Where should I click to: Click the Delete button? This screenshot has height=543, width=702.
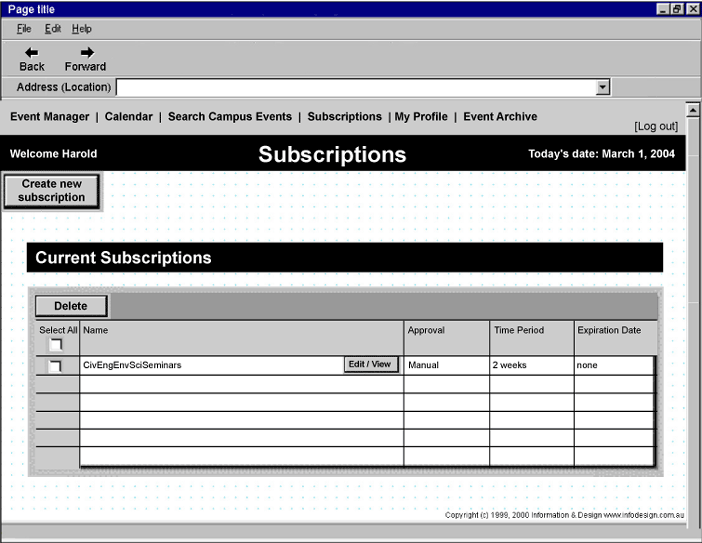click(x=71, y=306)
